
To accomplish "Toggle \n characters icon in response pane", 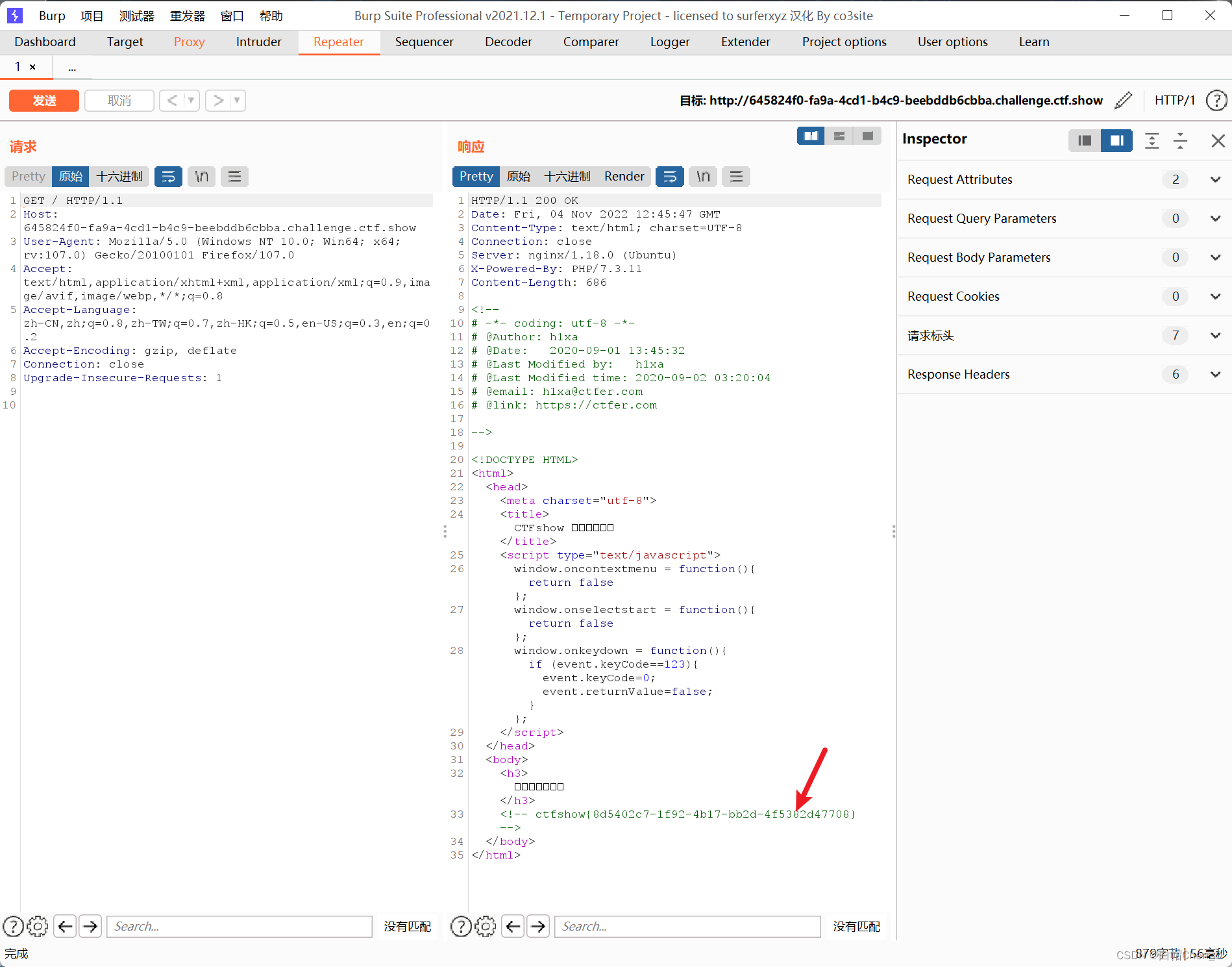I will click(x=703, y=176).
